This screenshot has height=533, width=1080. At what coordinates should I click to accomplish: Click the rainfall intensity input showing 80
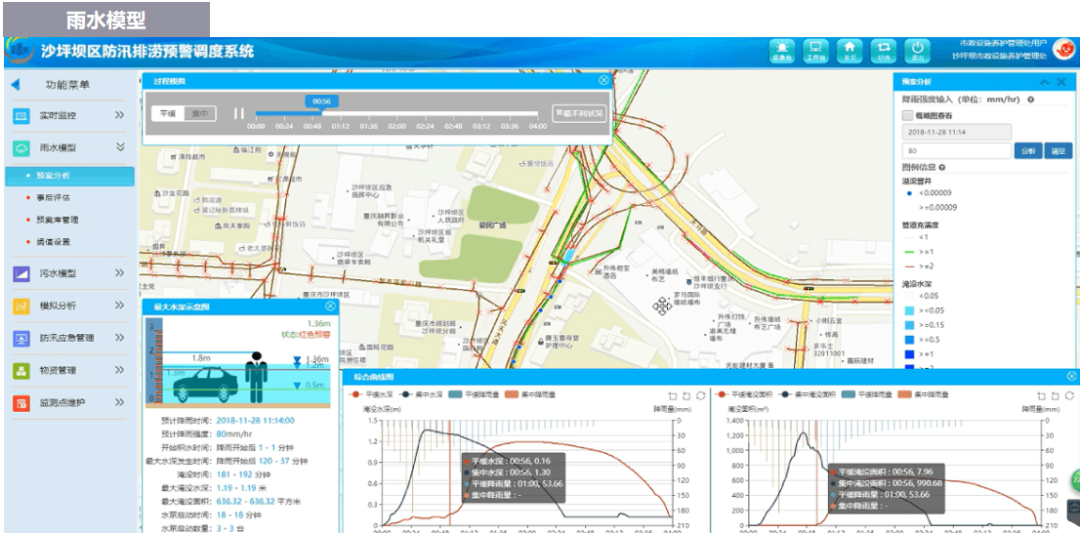tap(956, 151)
